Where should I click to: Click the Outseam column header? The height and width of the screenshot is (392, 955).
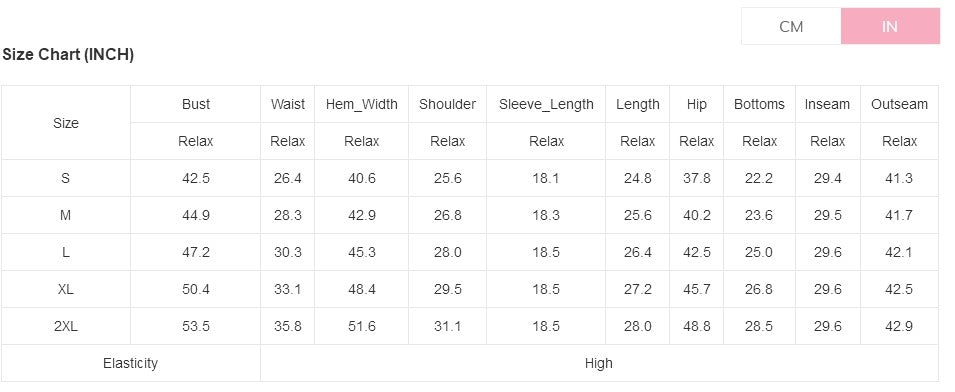pos(900,104)
